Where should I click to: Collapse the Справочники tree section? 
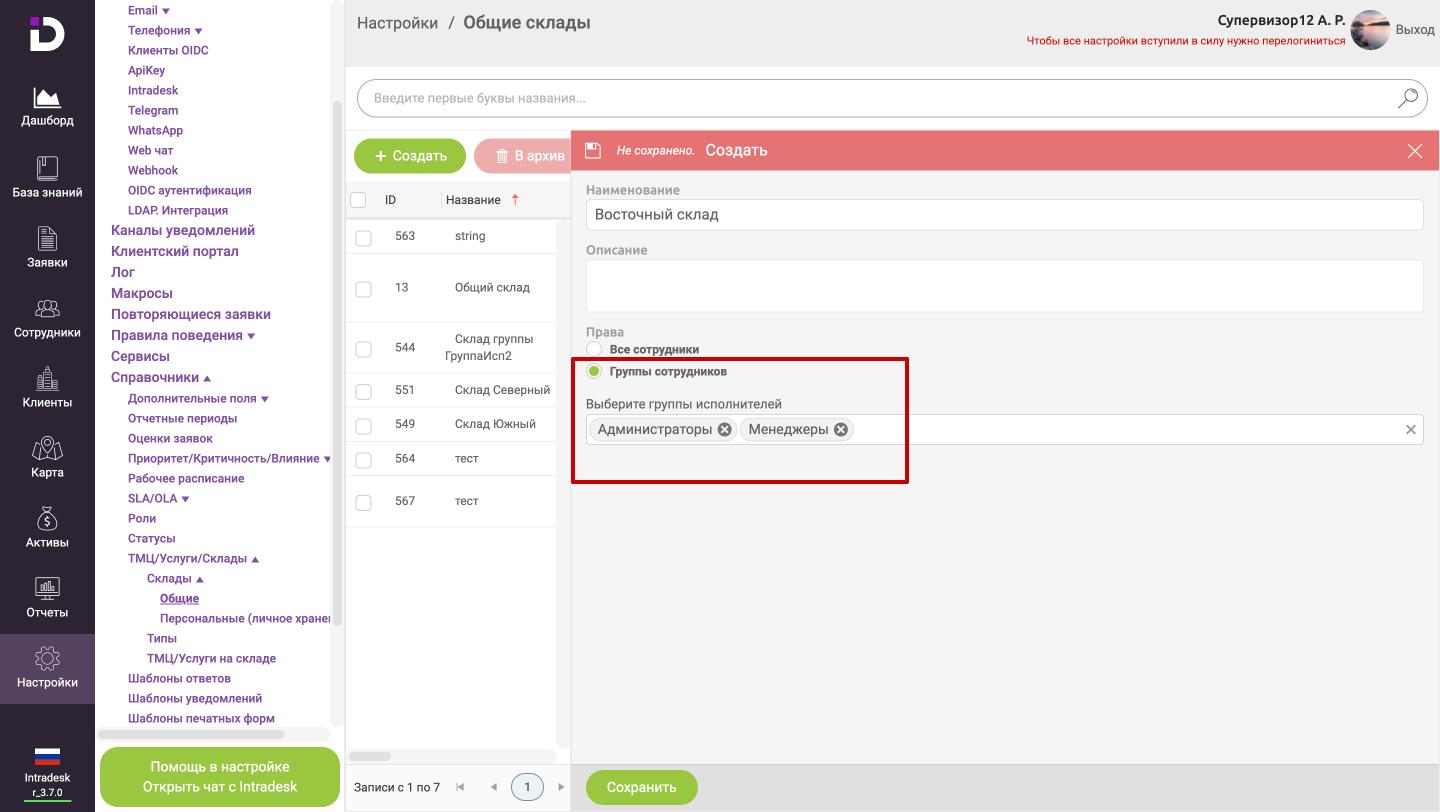pyautogui.click(x=207, y=378)
